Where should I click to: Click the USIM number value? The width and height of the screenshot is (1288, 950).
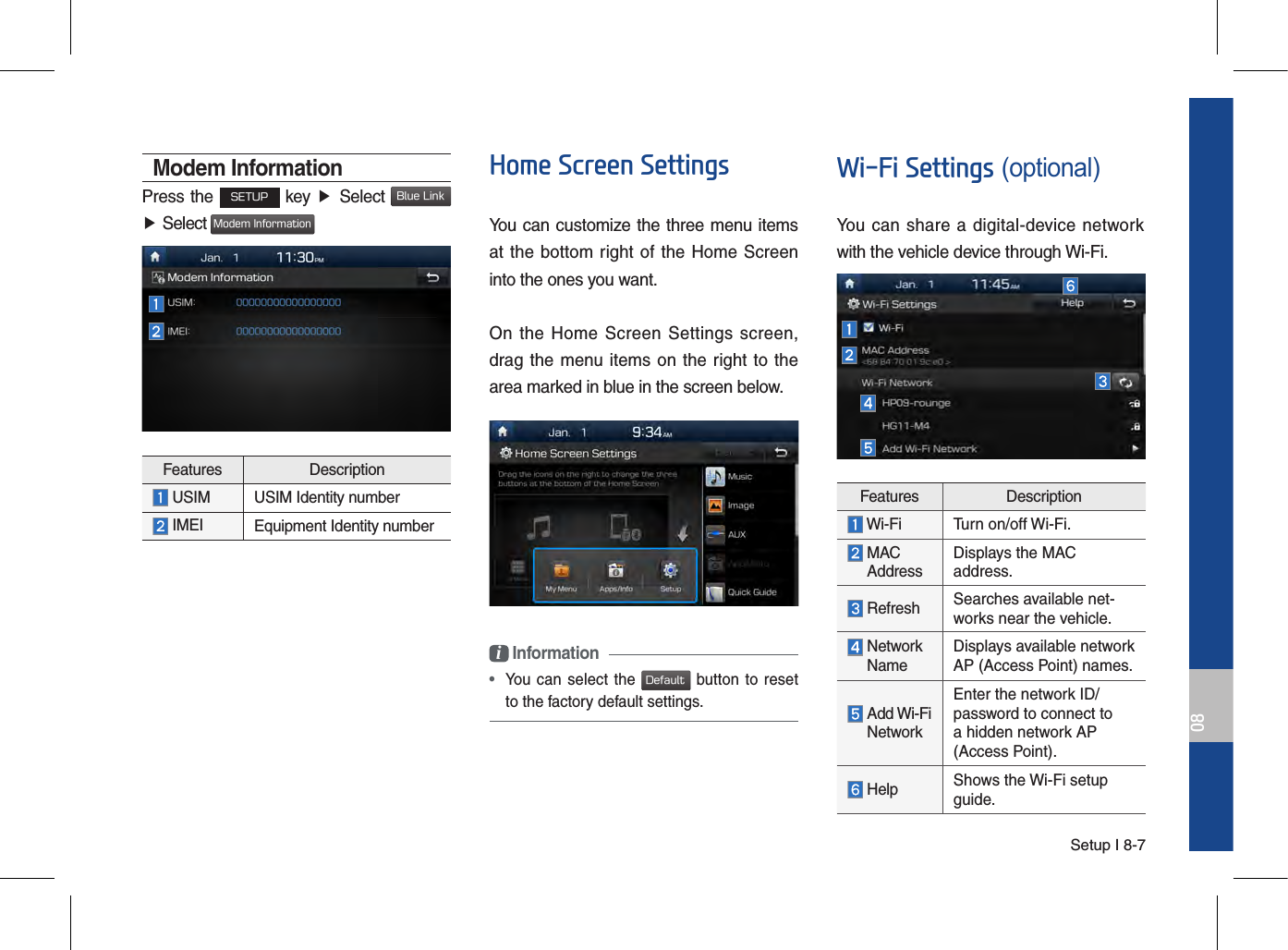tap(288, 302)
